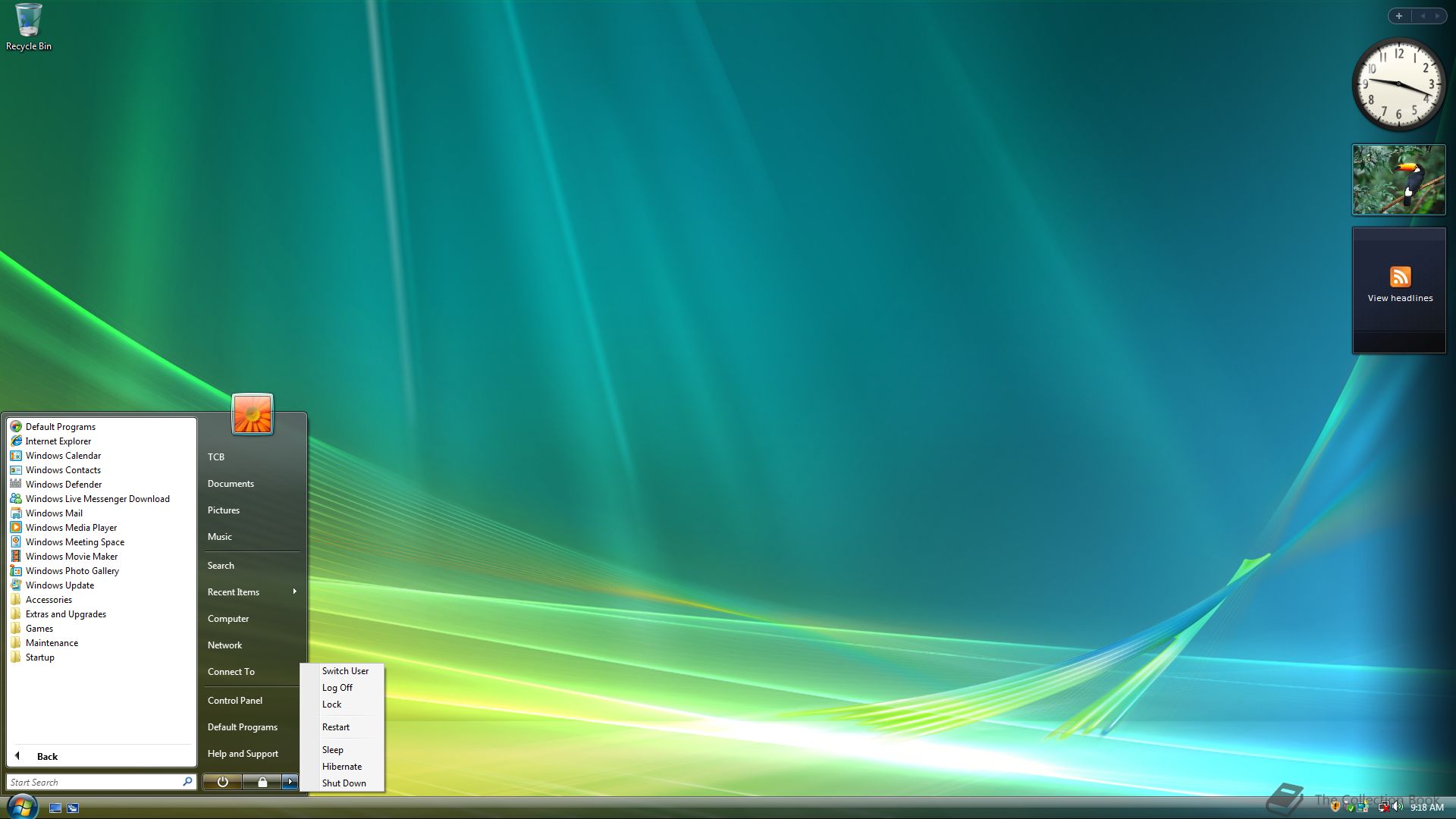Click the shutdown options arrow button
The height and width of the screenshot is (819, 1456).
click(290, 782)
